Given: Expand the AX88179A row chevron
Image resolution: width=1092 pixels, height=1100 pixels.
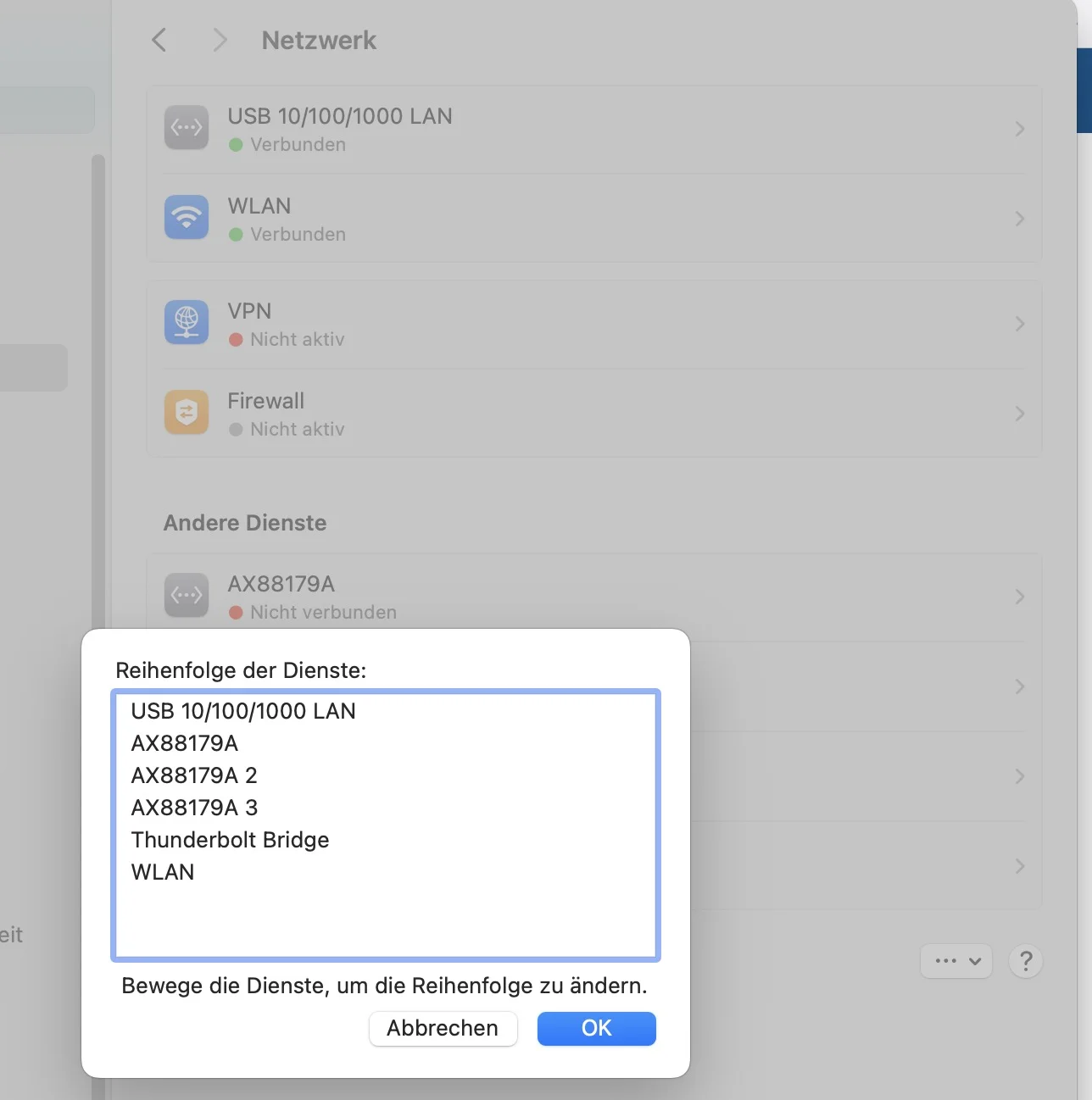Looking at the screenshot, I should point(1020,597).
